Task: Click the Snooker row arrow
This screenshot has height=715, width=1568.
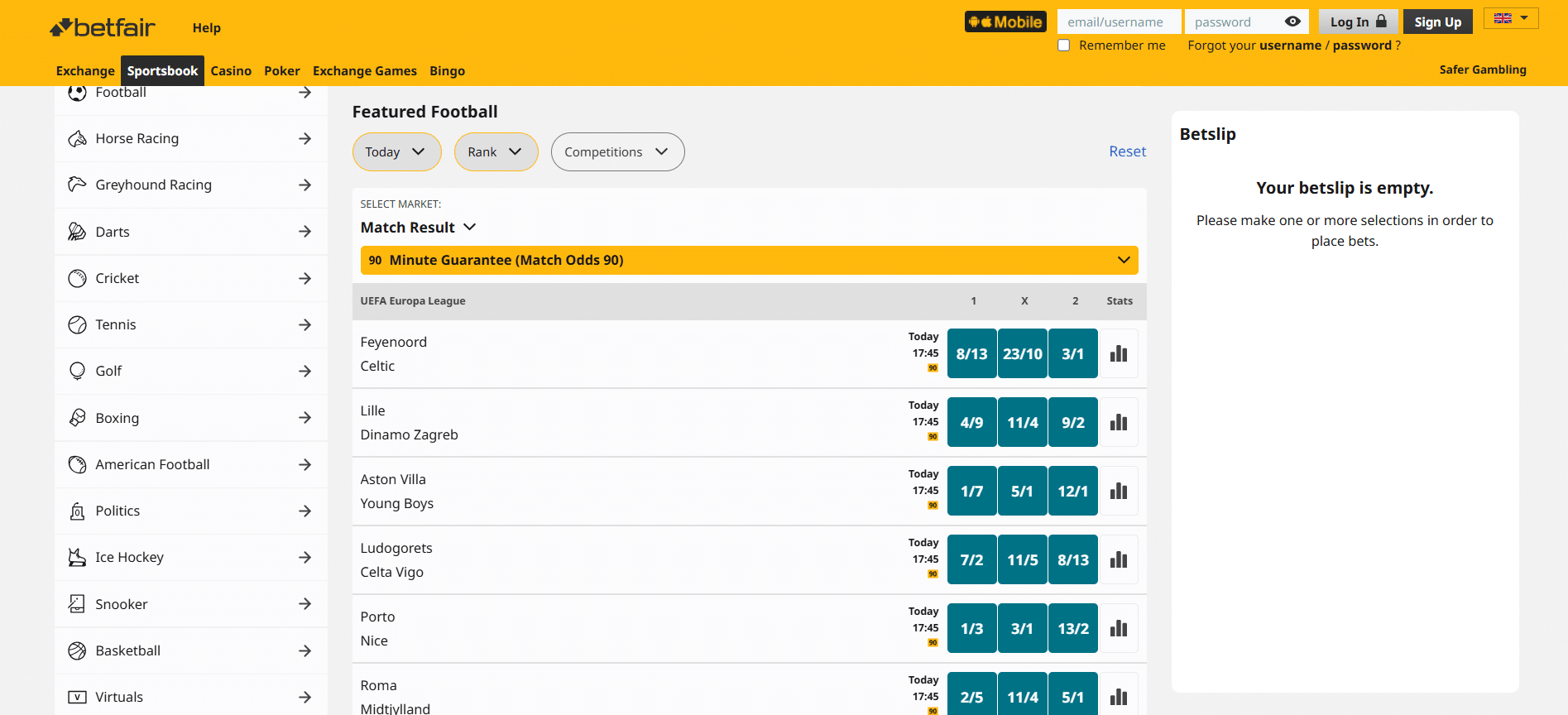Action: (304, 604)
